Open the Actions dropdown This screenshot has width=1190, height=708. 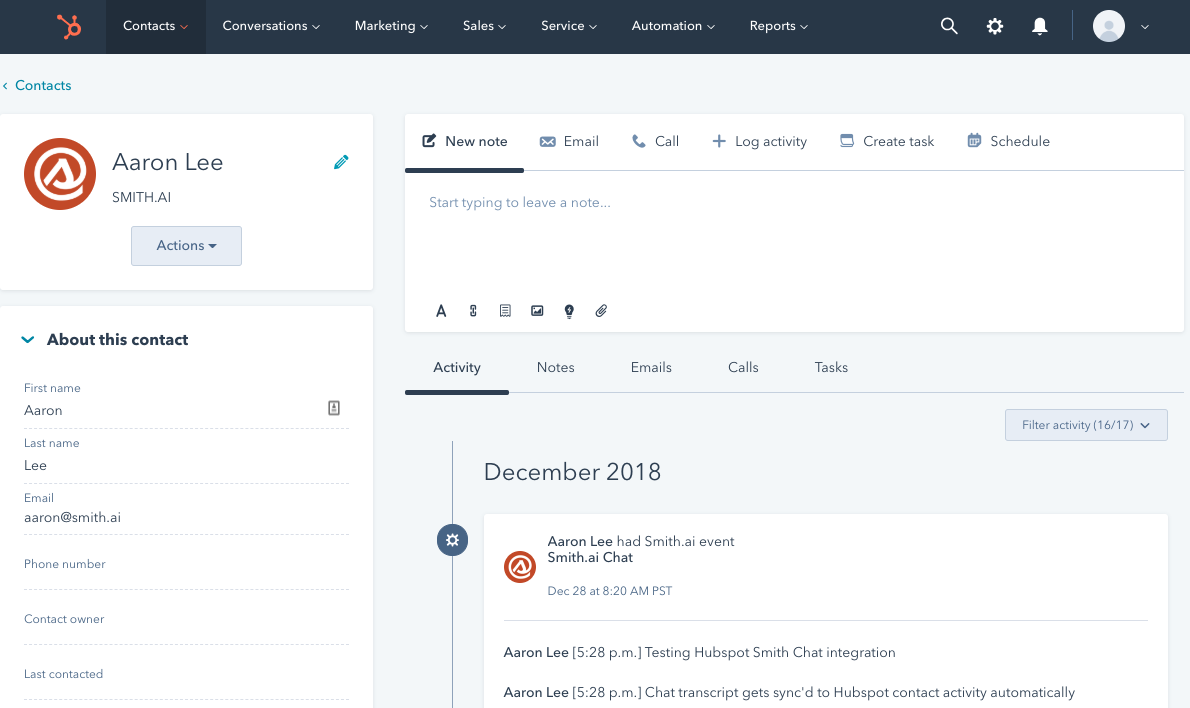(x=186, y=245)
